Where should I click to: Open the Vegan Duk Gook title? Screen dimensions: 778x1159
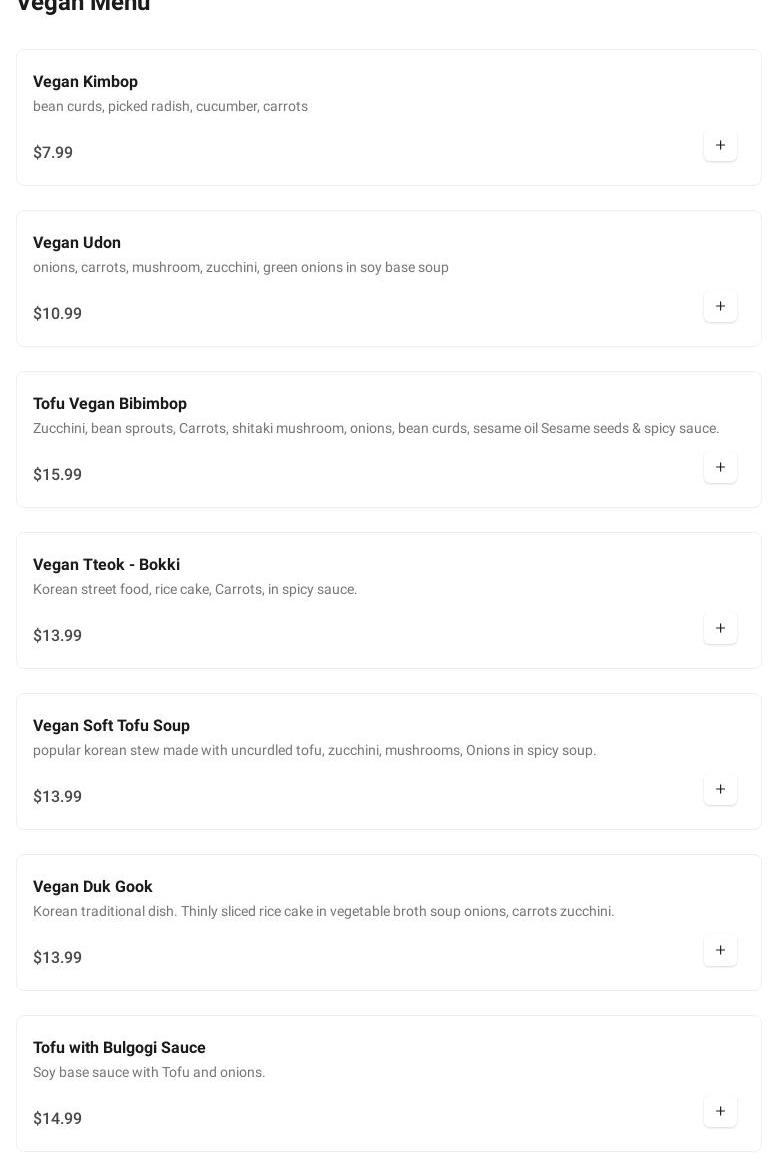[x=92, y=887]
